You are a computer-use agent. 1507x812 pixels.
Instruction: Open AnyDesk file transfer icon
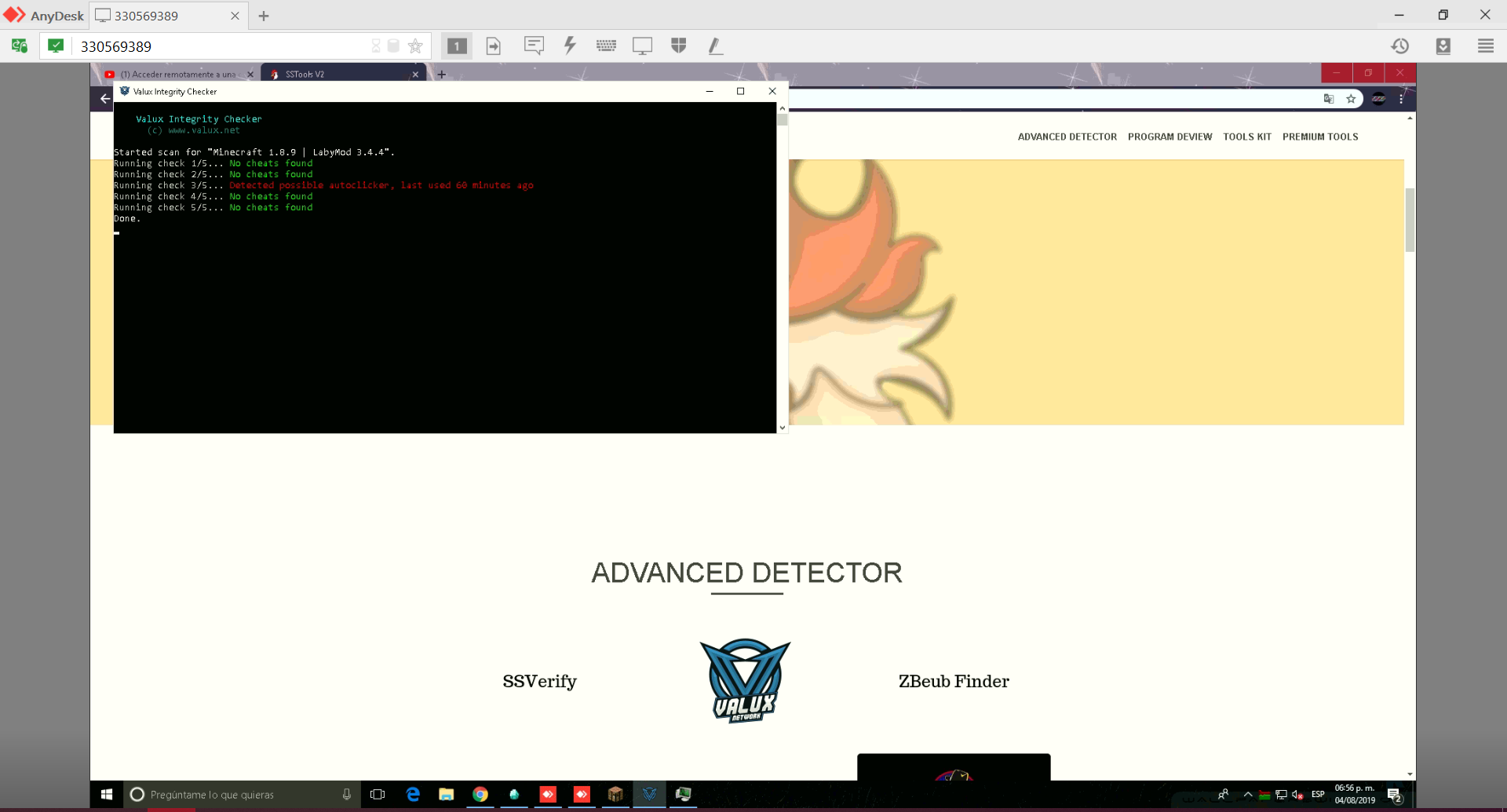(x=493, y=46)
